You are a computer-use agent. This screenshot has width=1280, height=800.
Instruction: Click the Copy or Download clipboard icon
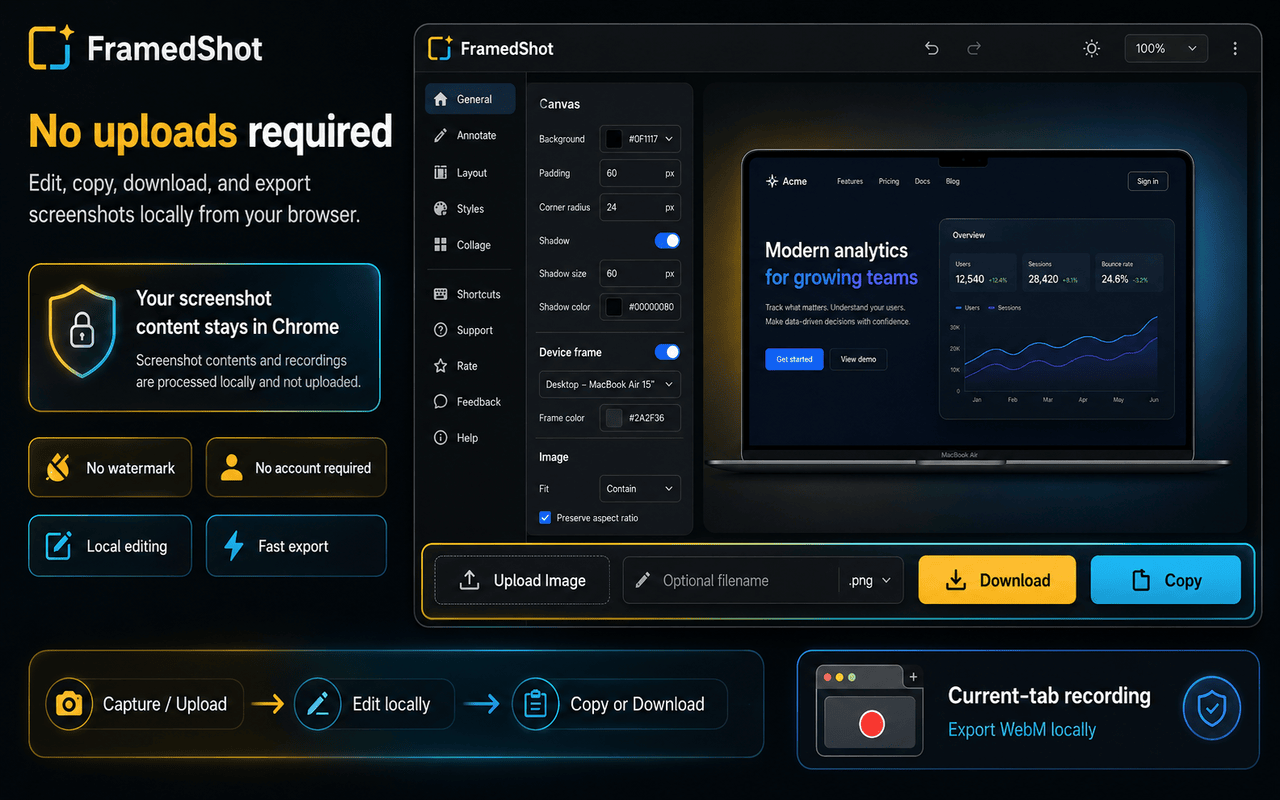[535, 704]
